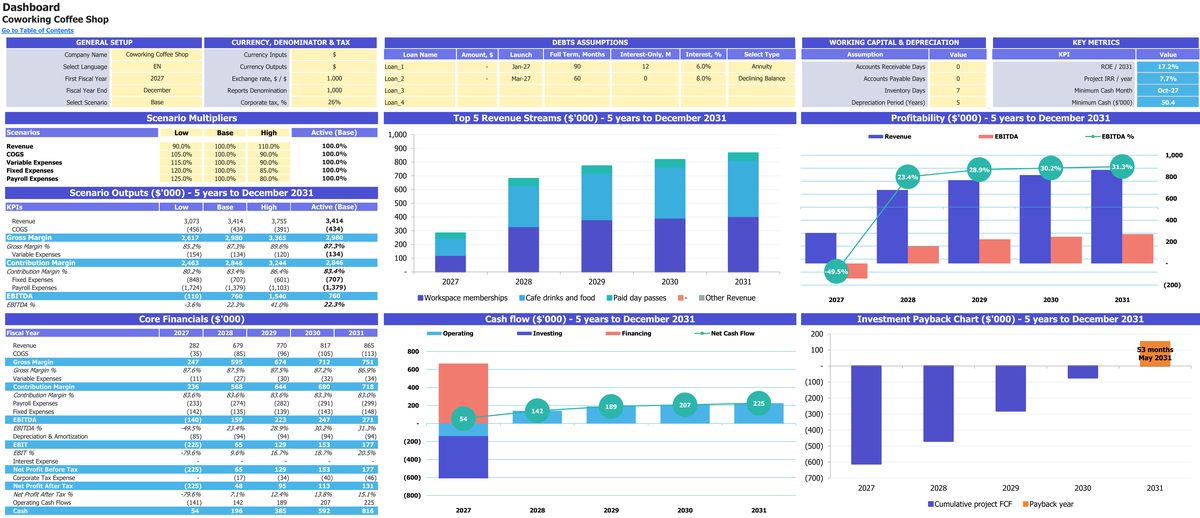Select Project IRR value 7.7%

(x=1167, y=78)
